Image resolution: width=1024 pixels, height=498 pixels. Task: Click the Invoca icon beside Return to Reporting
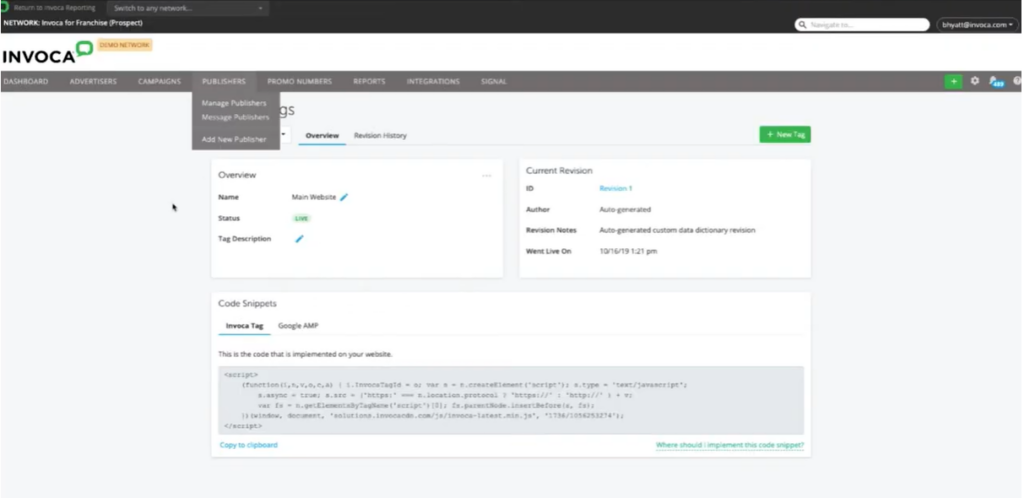click(5, 8)
